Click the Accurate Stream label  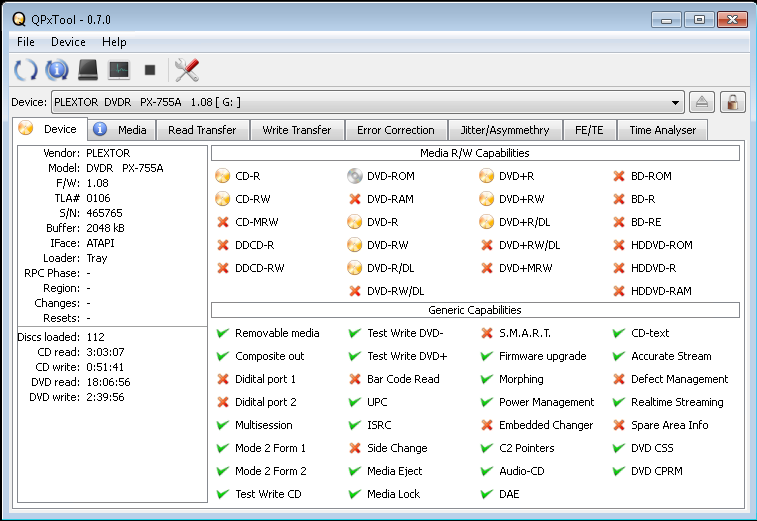[x=671, y=356]
